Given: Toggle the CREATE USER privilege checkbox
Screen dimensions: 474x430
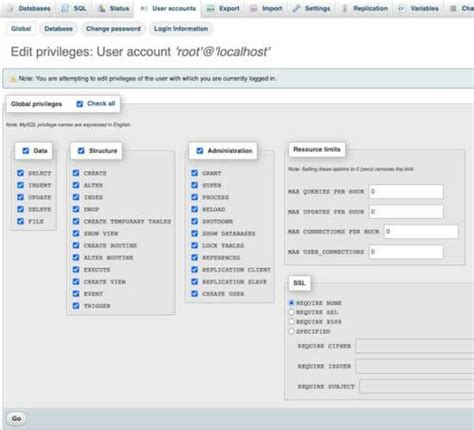Looking at the screenshot, I should tap(195, 294).
